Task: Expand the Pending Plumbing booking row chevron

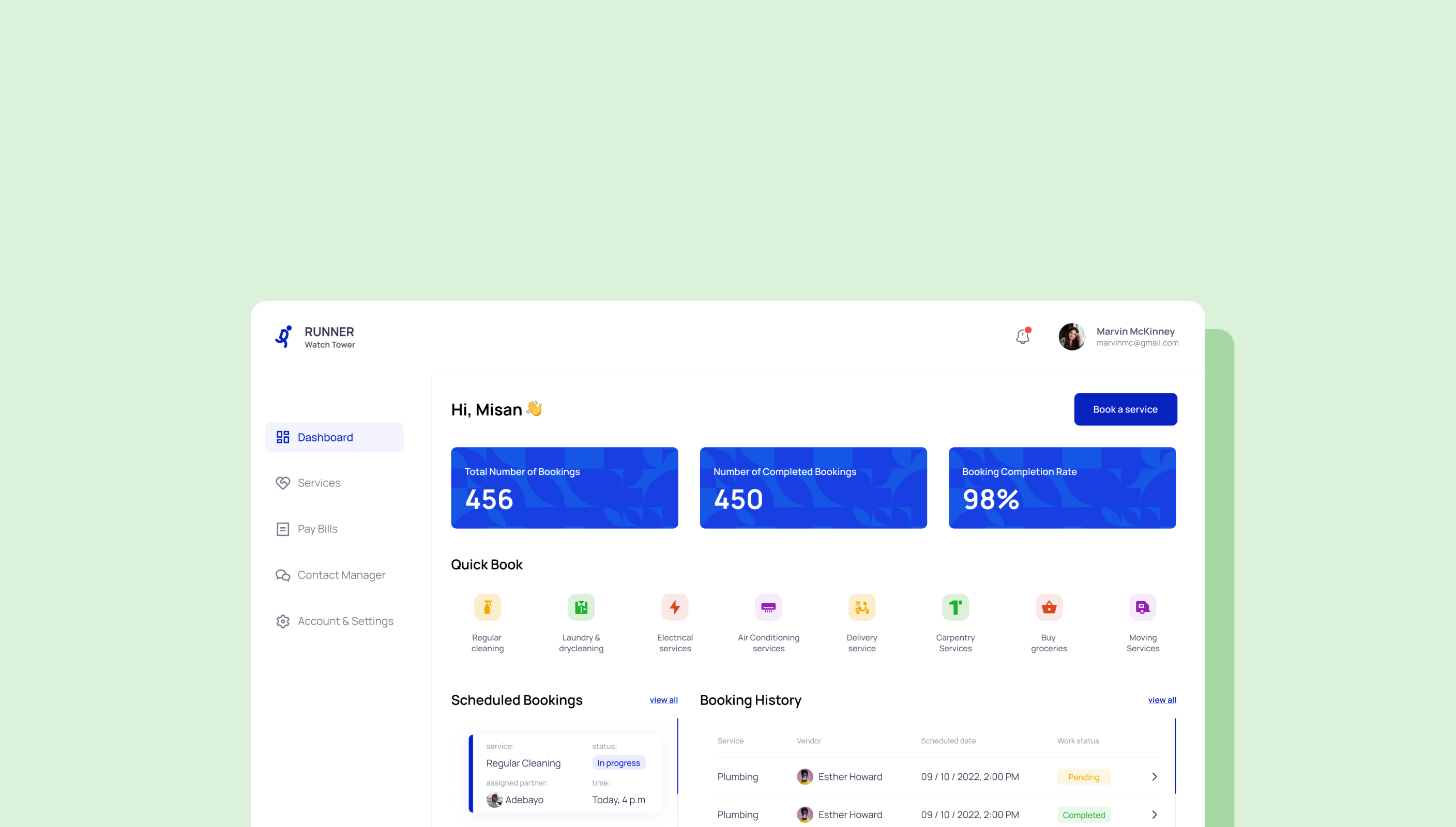Action: [x=1154, y=776]
